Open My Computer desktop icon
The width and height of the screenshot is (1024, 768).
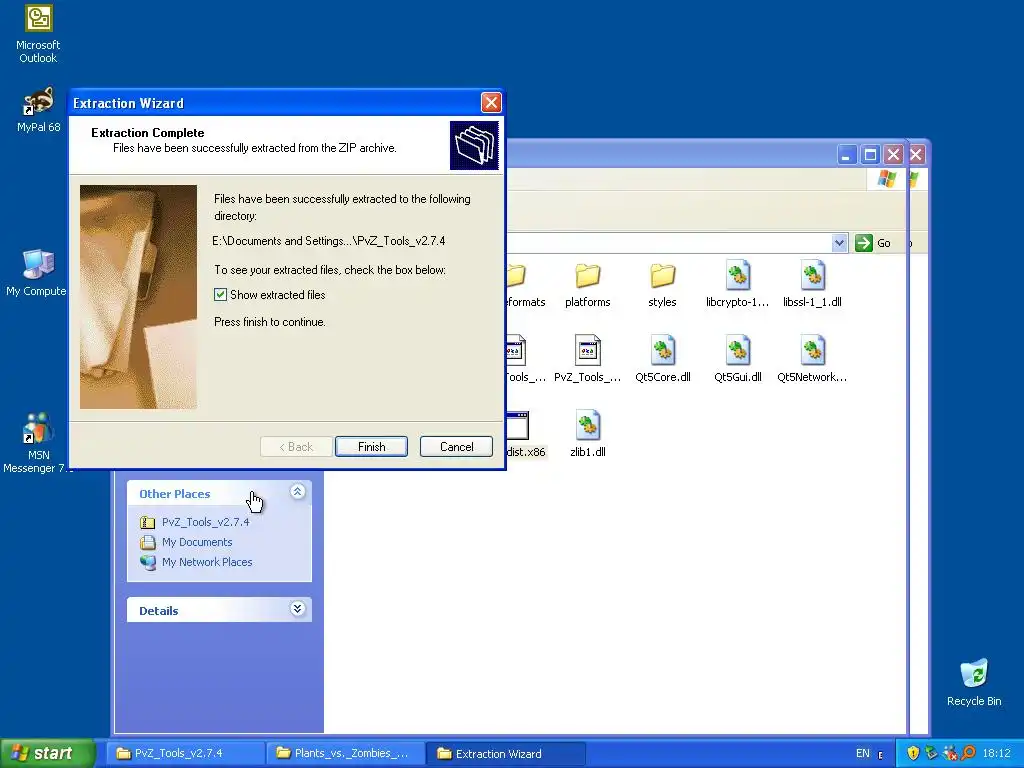point(37,272)
